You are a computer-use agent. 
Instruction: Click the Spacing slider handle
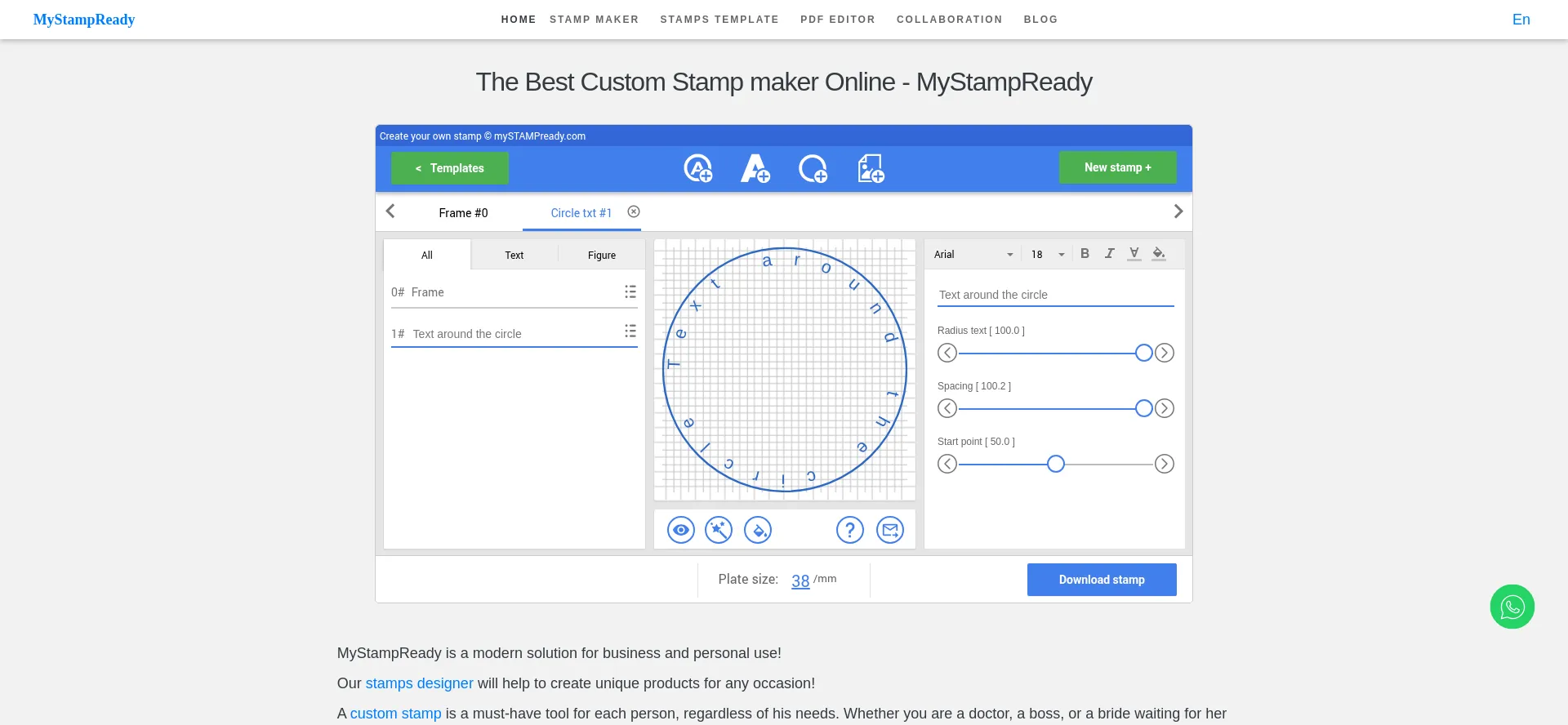(1144, 408)
